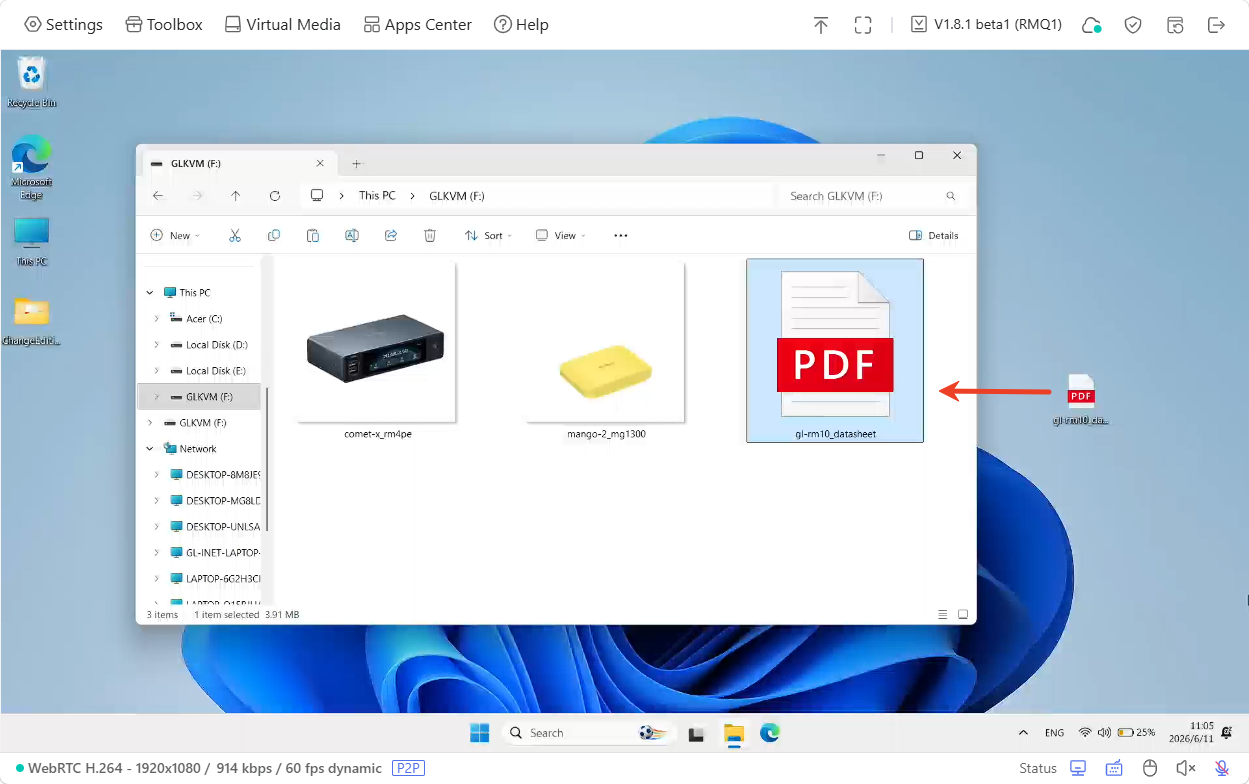
Task: Open the Help menu
Action: (x=521, y=25)
